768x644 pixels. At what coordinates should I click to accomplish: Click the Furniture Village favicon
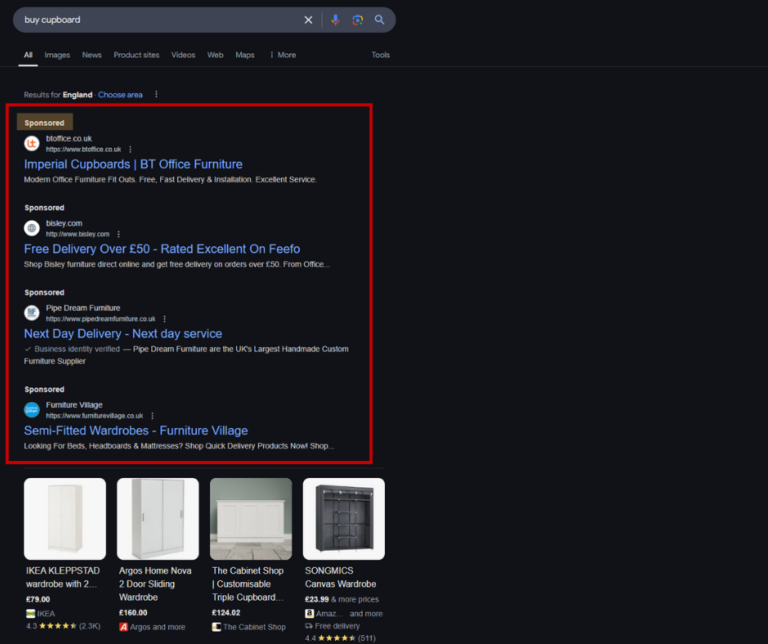32,410
